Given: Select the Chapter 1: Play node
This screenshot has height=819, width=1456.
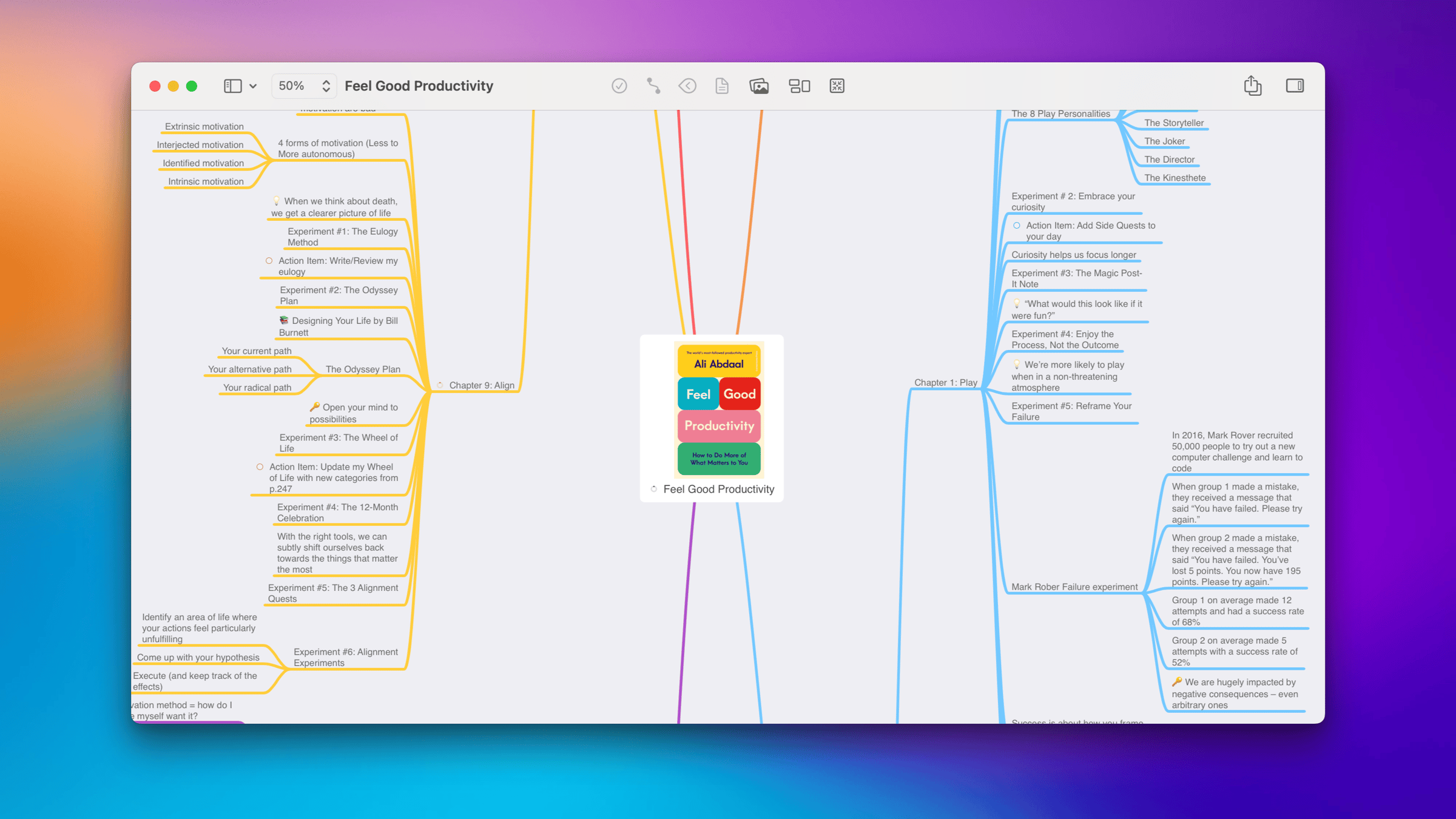Looking at the screenshot, I should click(946, 383).
